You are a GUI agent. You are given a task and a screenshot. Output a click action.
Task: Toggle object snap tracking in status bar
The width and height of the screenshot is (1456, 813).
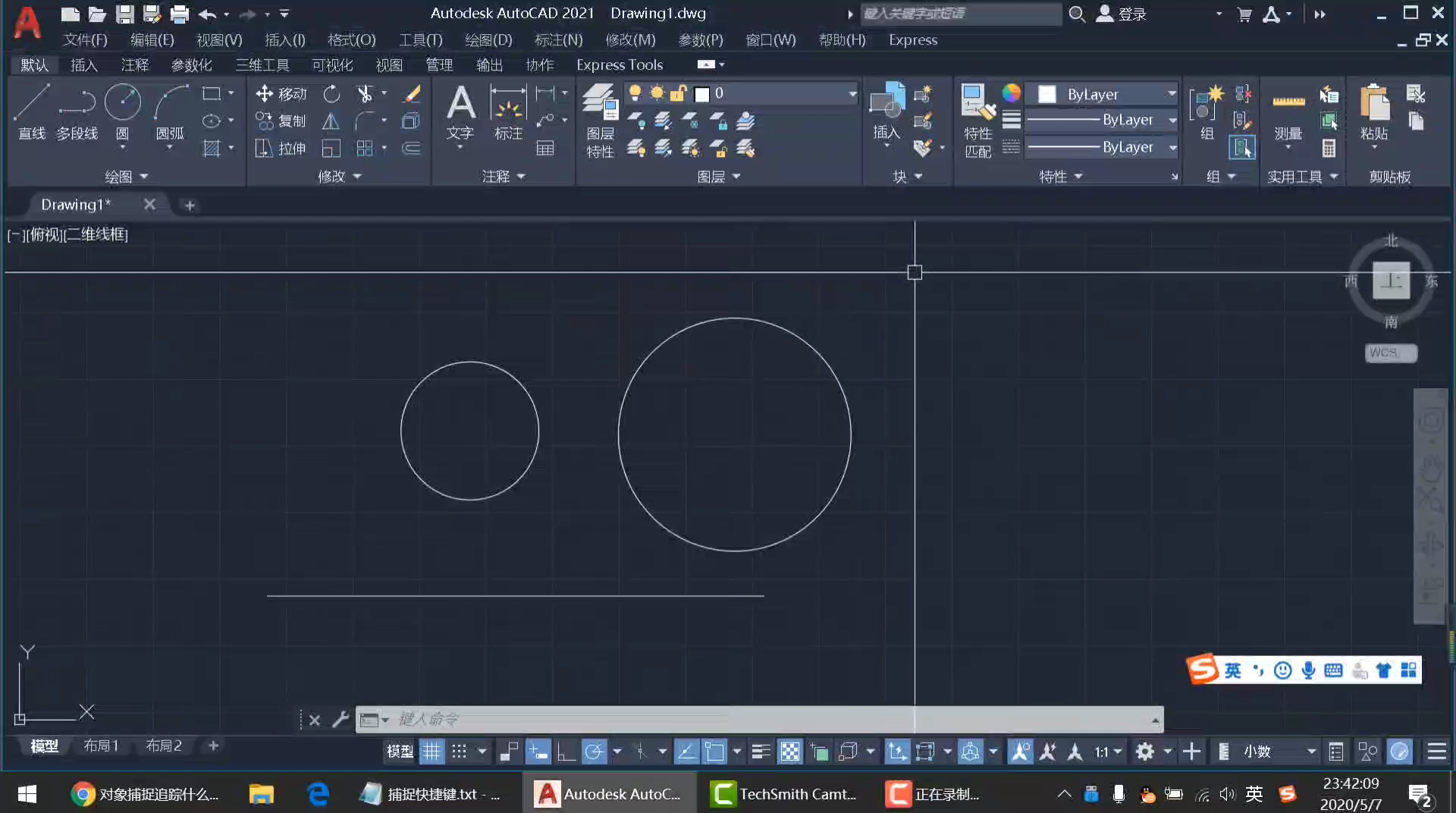686,752
